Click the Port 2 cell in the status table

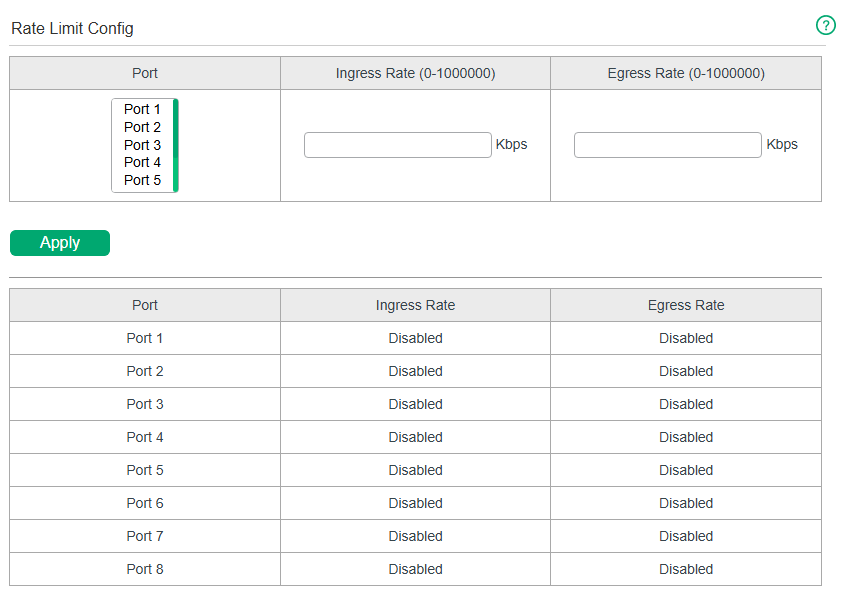145,371
